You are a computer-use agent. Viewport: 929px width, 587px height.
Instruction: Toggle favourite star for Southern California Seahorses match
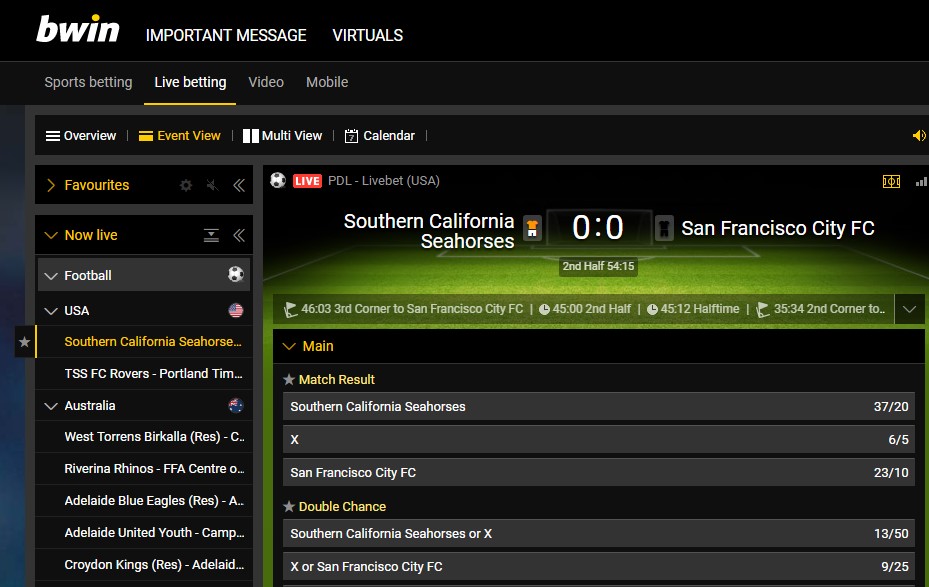click(x=24, y=342)
